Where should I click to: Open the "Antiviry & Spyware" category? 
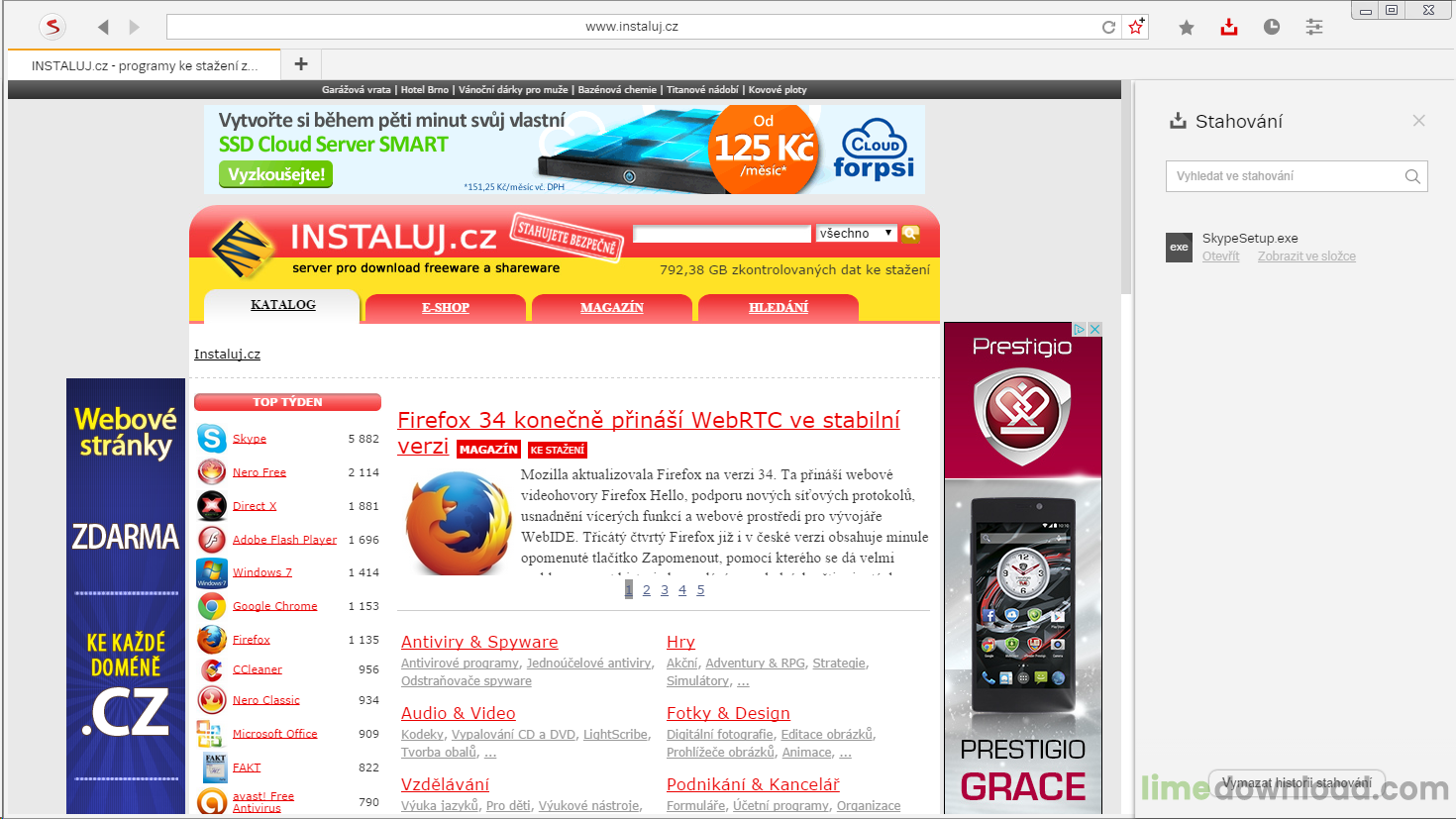479,642
